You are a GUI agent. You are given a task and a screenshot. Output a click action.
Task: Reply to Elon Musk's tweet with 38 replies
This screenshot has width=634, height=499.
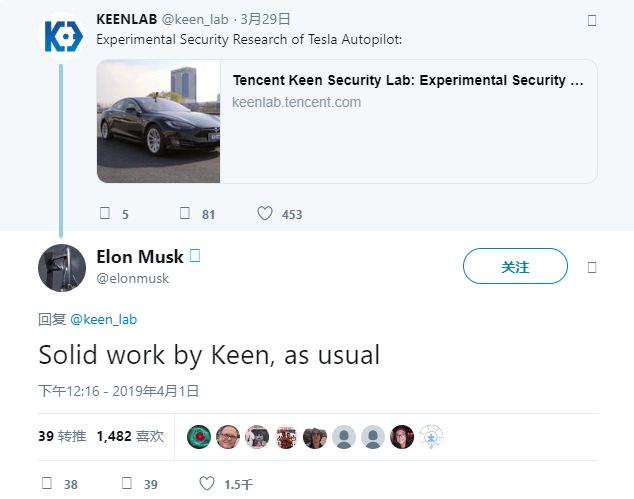47,483
